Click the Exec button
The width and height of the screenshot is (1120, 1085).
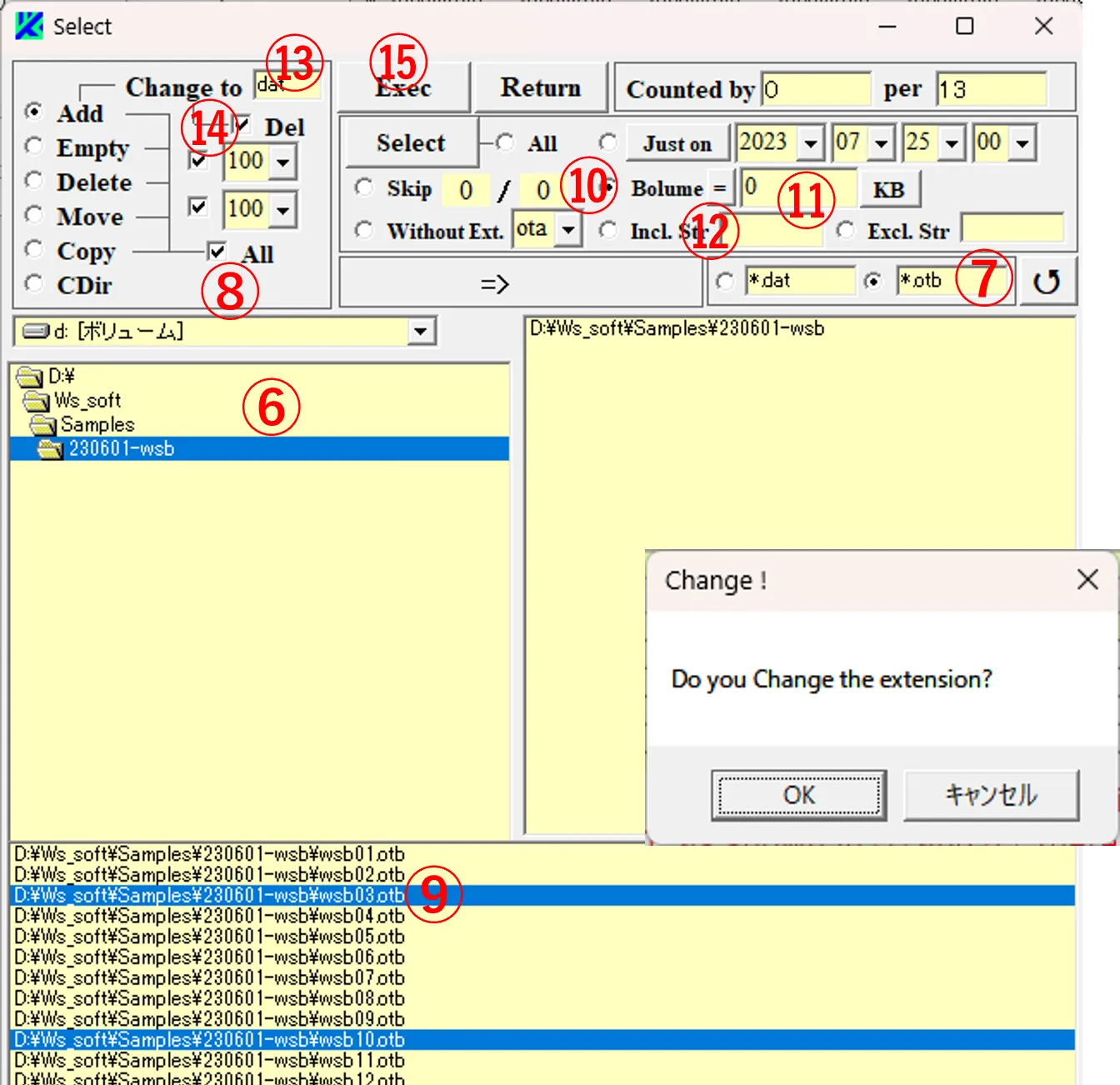[x=404, y=87]
